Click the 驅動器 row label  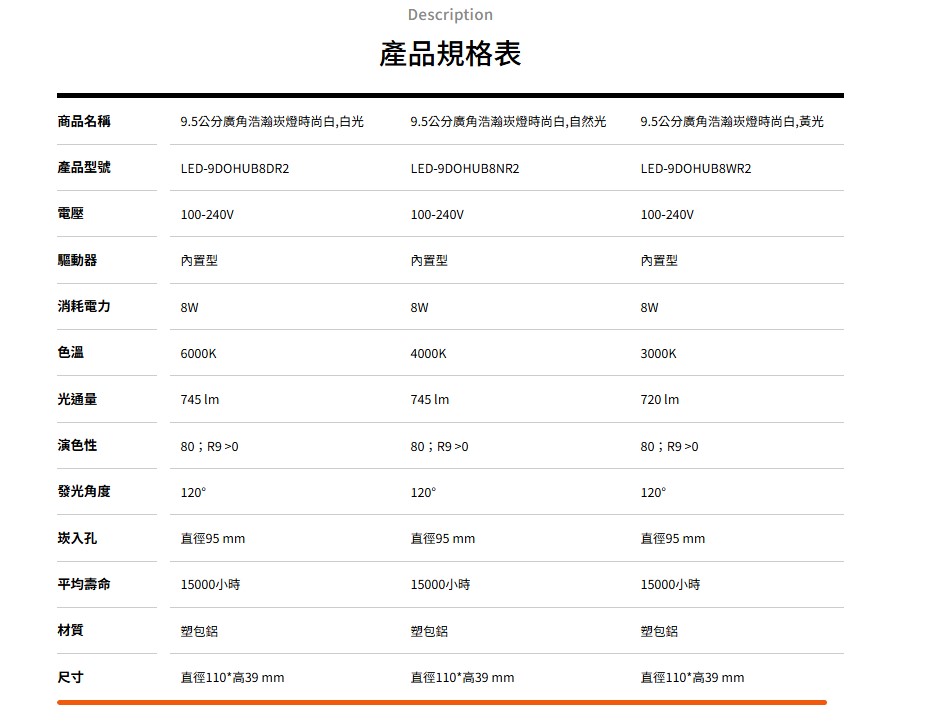(x=77, y=260)
